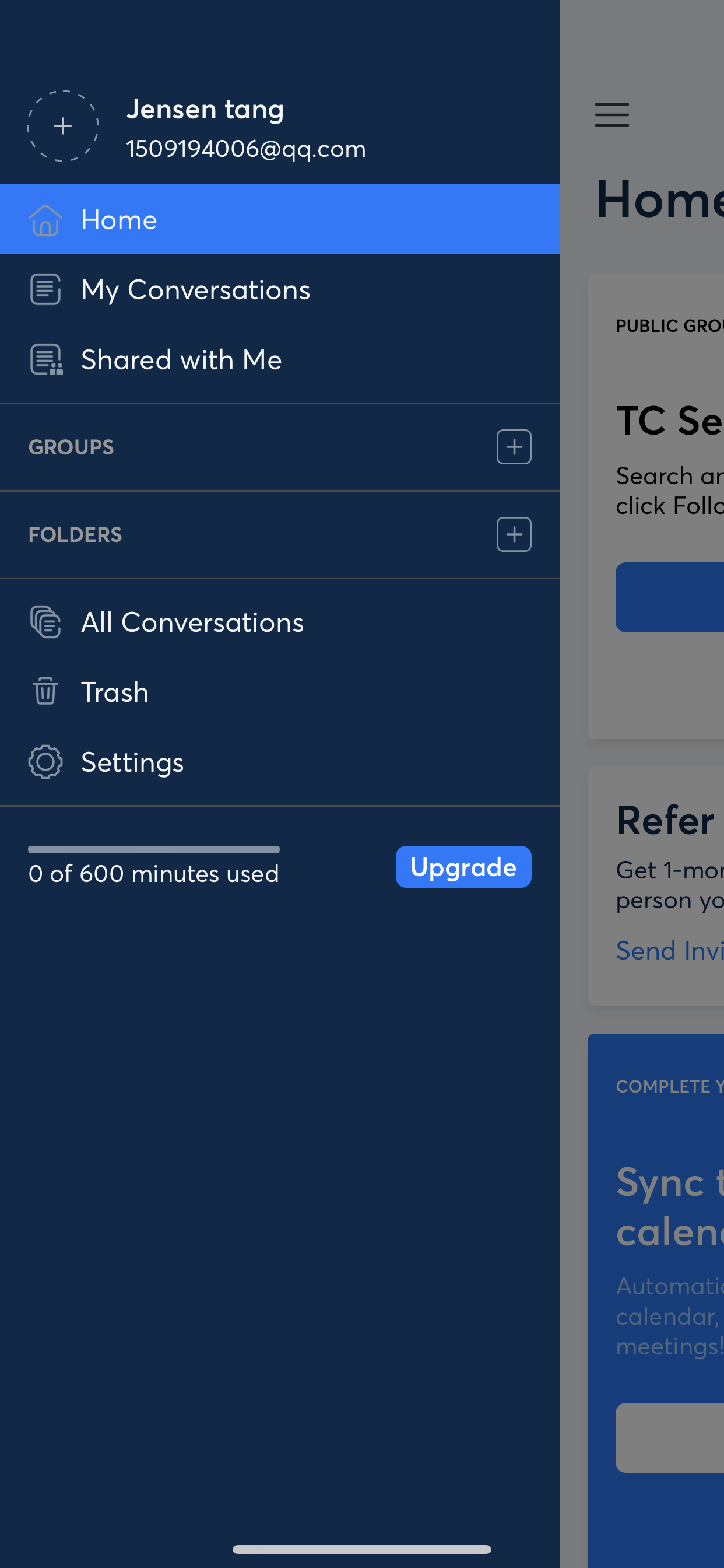The image size is (724, 1568).
Task: Open the My Conversations menu item
Action: click(195, 290)
